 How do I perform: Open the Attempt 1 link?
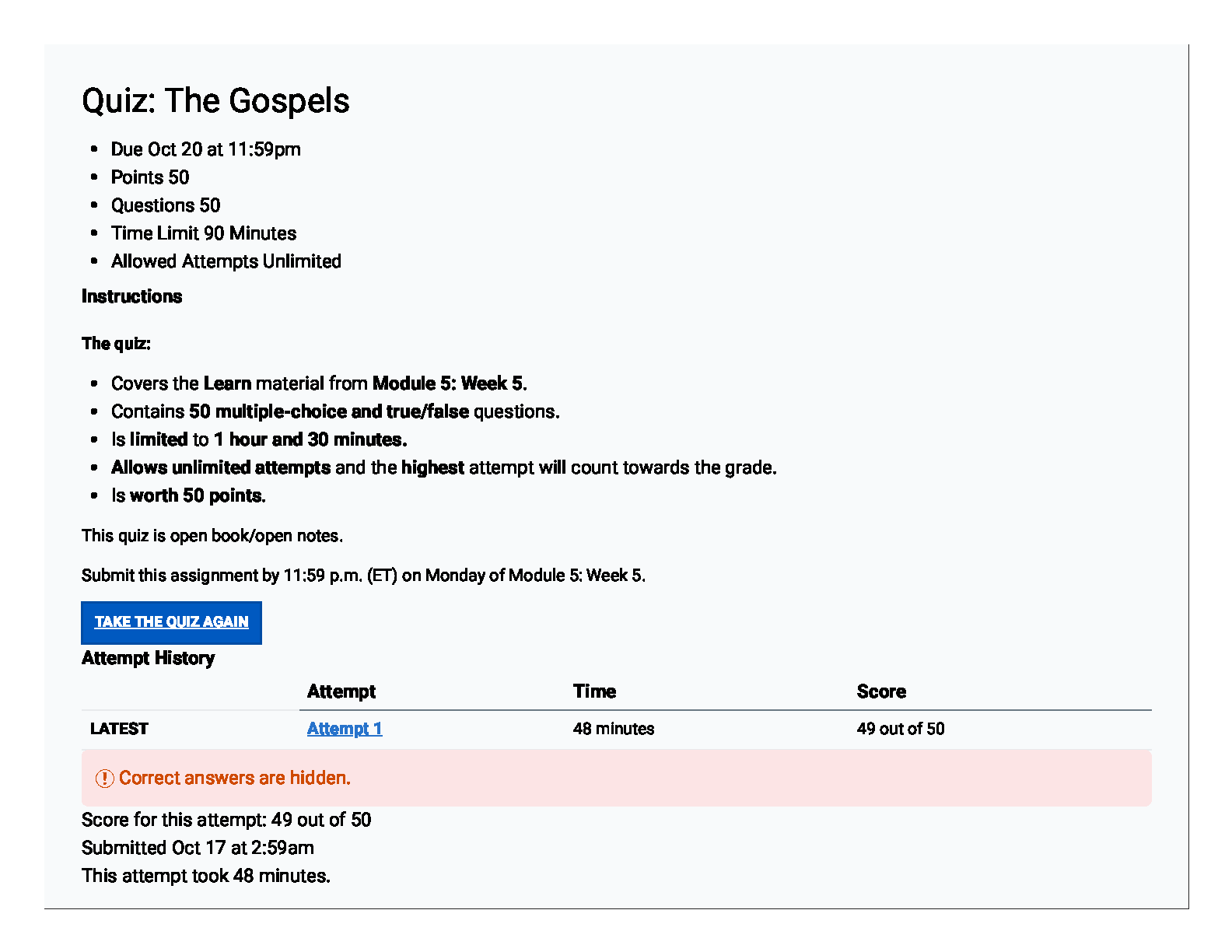click(x=345, y=729)
